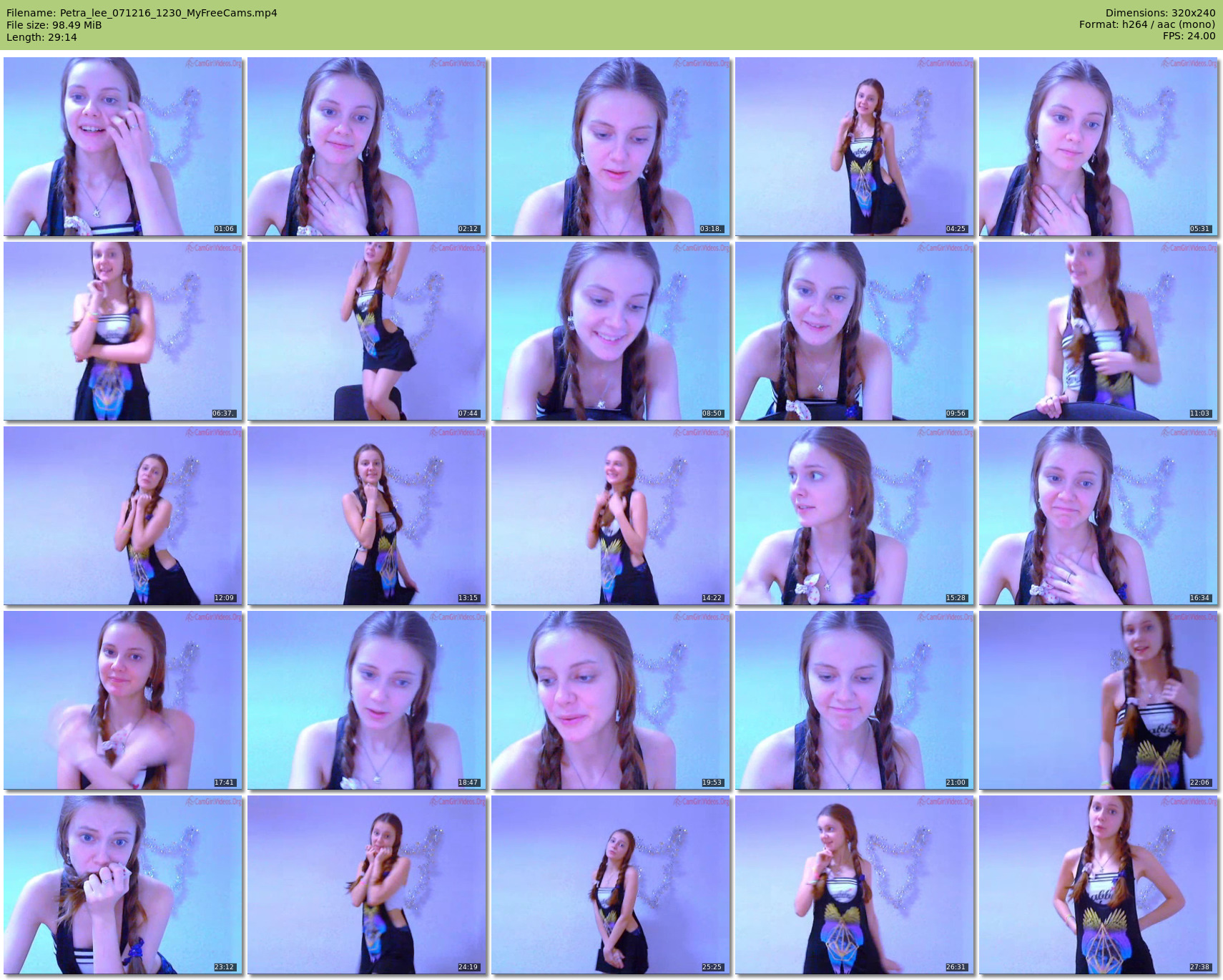Open the 21:00 video frame
Screen dimensions: 1223x980
click(x=855, y=700)
